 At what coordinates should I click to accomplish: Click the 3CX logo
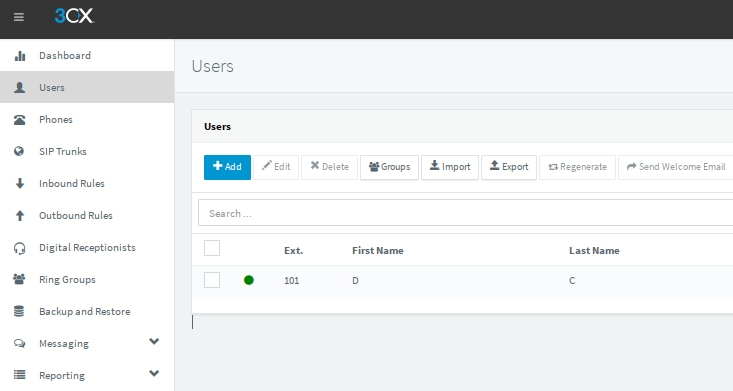pyautogui.click(x=74, y=16)
